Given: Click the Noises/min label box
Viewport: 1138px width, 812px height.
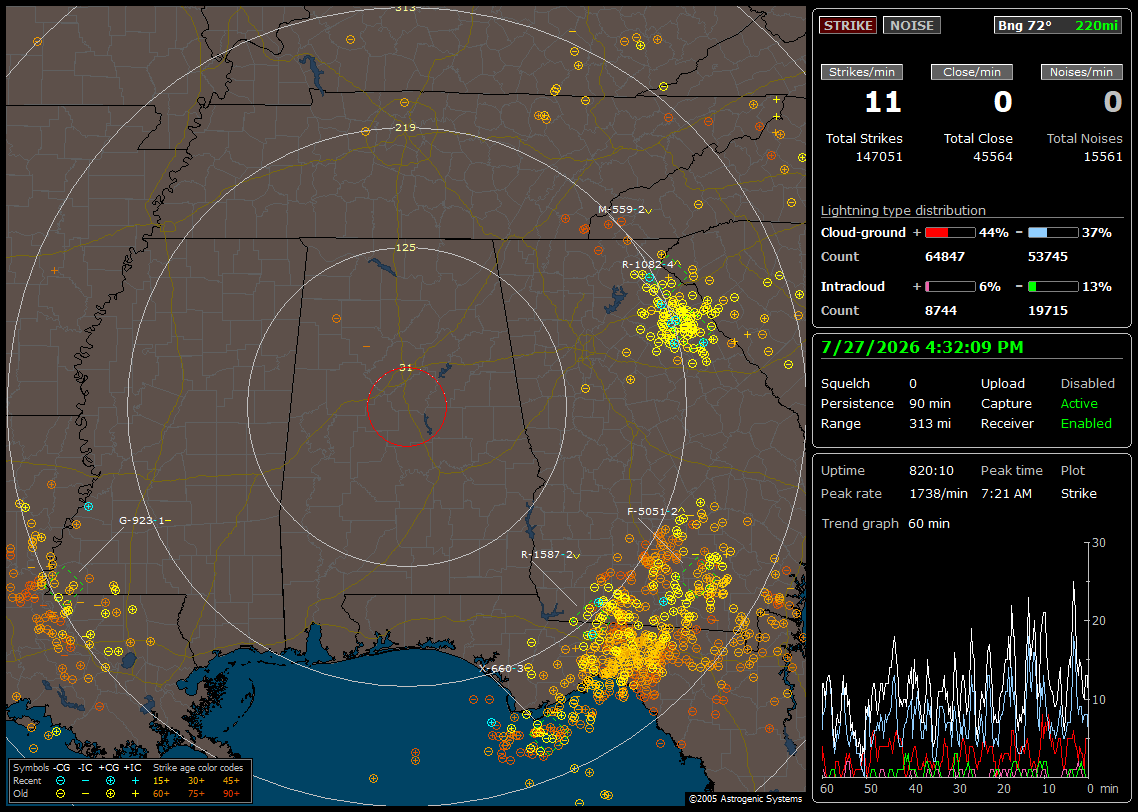Looking at the screenshot, I should pyautogui.click(x=1081, y=72).
